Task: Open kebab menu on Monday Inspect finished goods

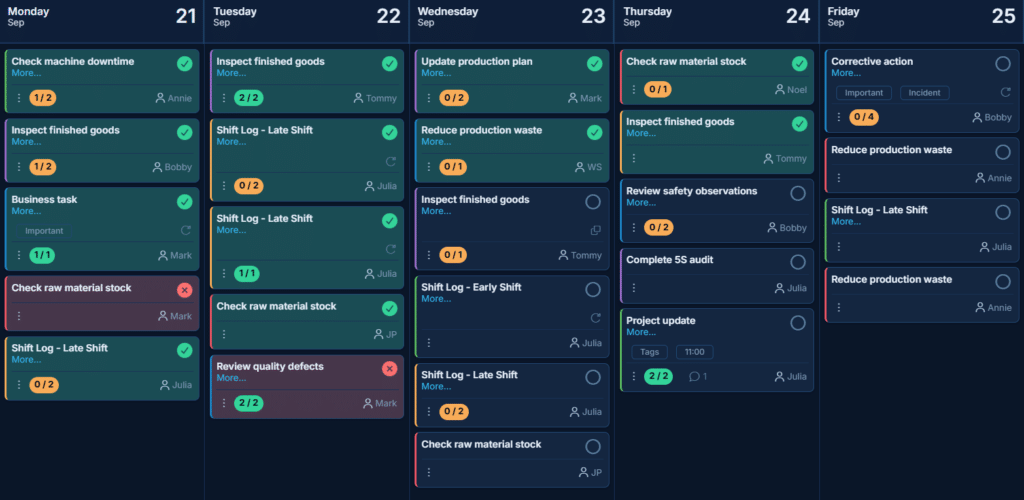Action: coord(19,167)
